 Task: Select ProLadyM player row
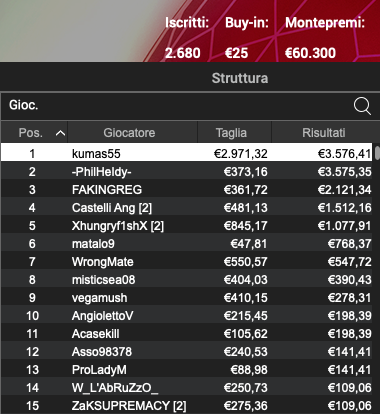(187, 370)
